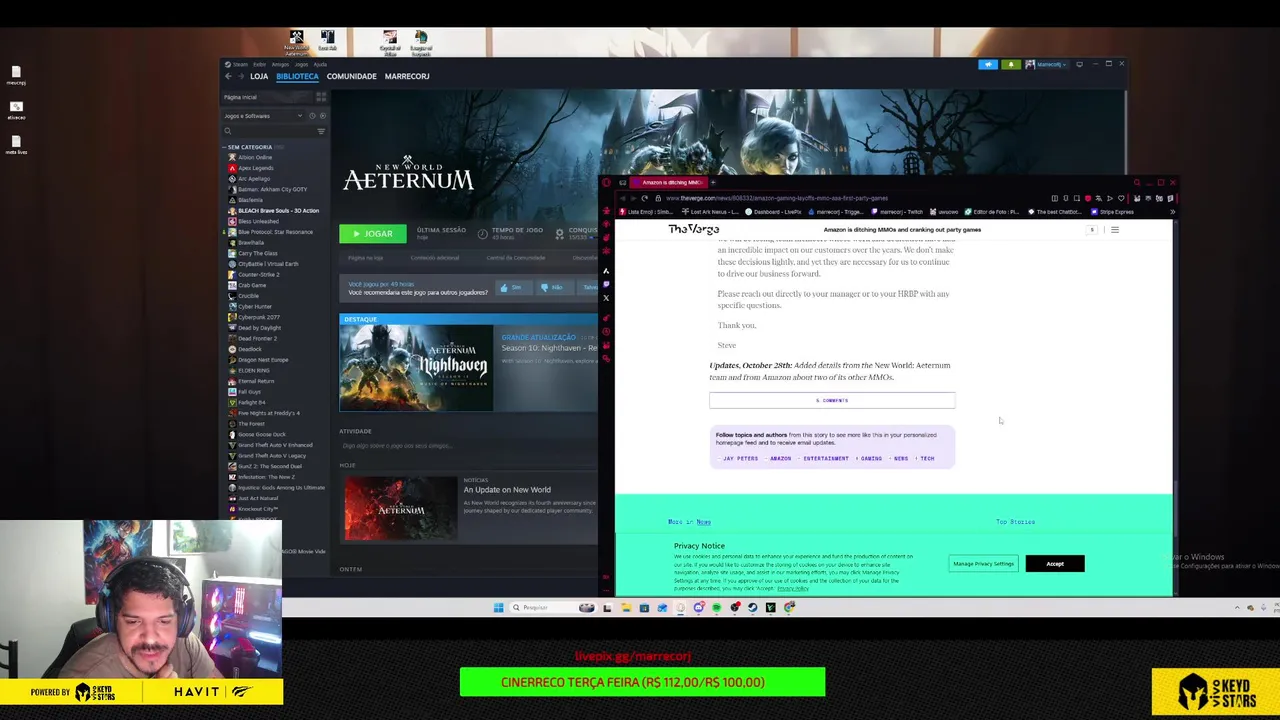Viewport: 1280px width, 720px height.
Task: Click the COMMENTS button below article
Action: pyautogui.click(x=832, y=400)
